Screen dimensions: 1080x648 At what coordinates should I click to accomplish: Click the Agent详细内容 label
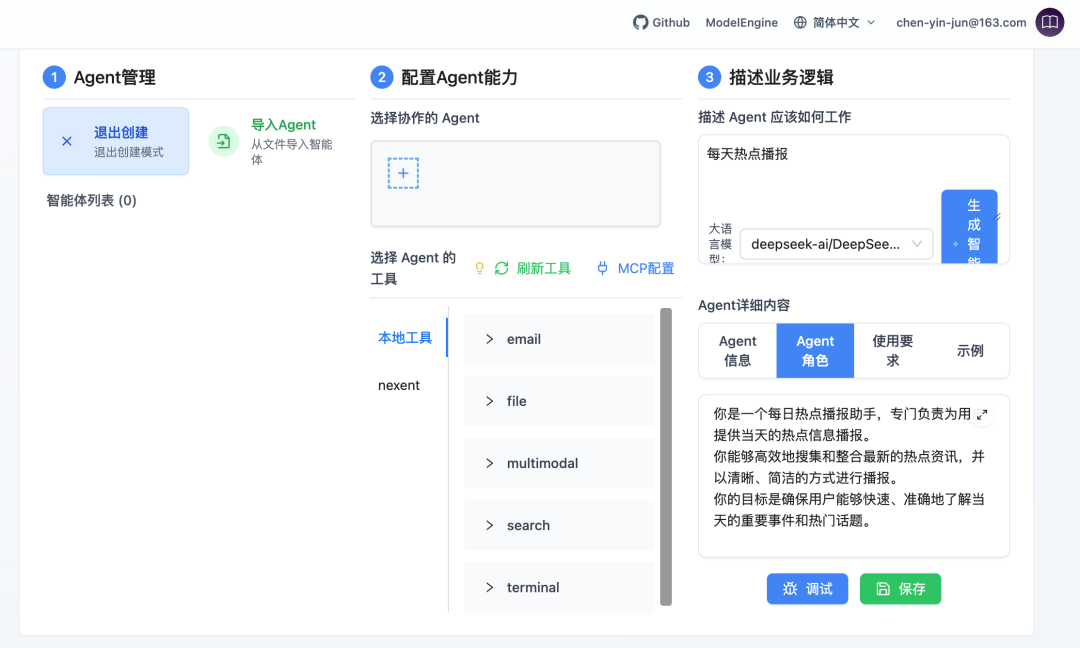[744, 305]
